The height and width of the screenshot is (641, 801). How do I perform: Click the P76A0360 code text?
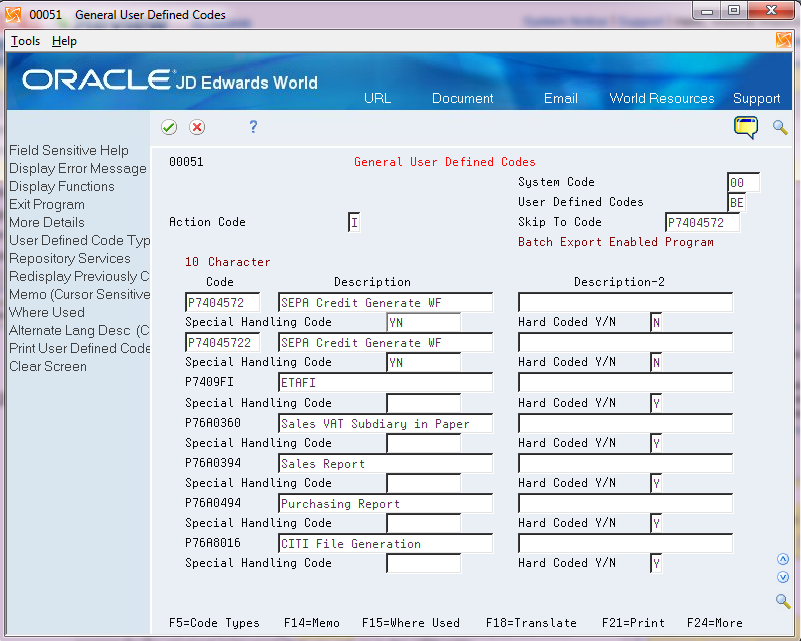(x=213, y=422)
